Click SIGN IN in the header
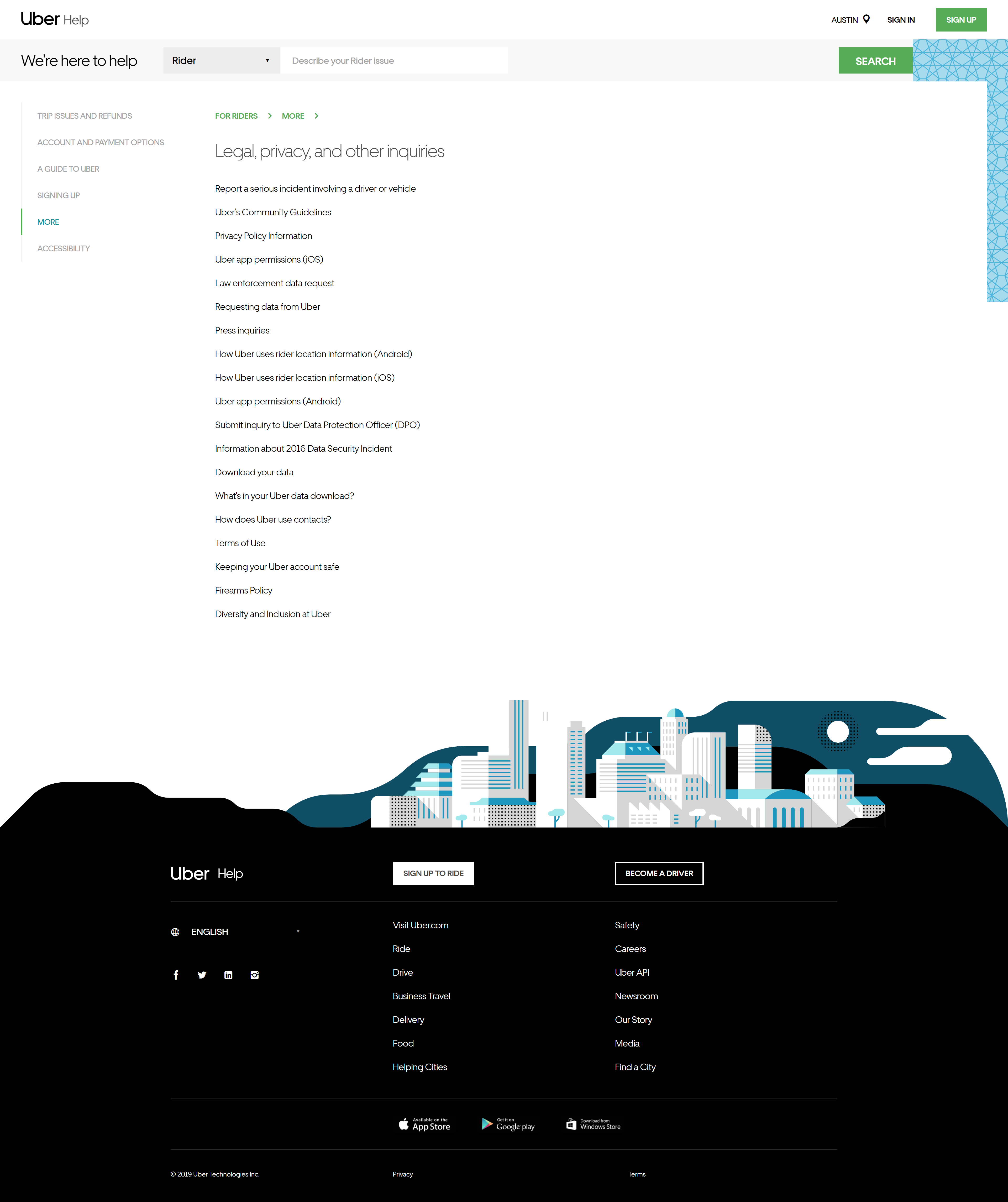This screenshot has height=1202, width=1008. [901, 20]
